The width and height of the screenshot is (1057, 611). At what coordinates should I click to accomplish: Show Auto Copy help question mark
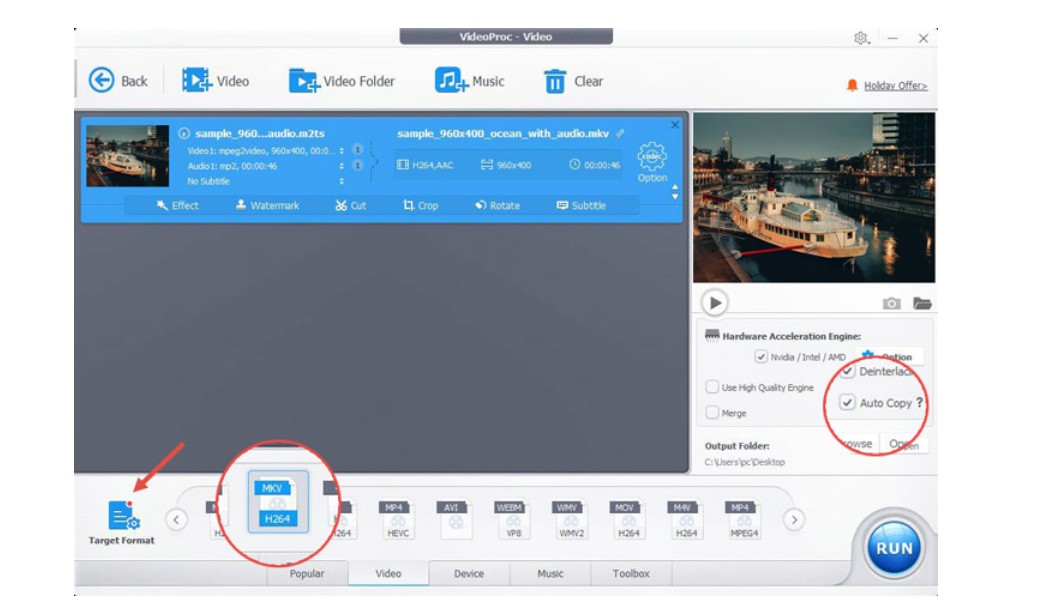[x=919, y=402]
